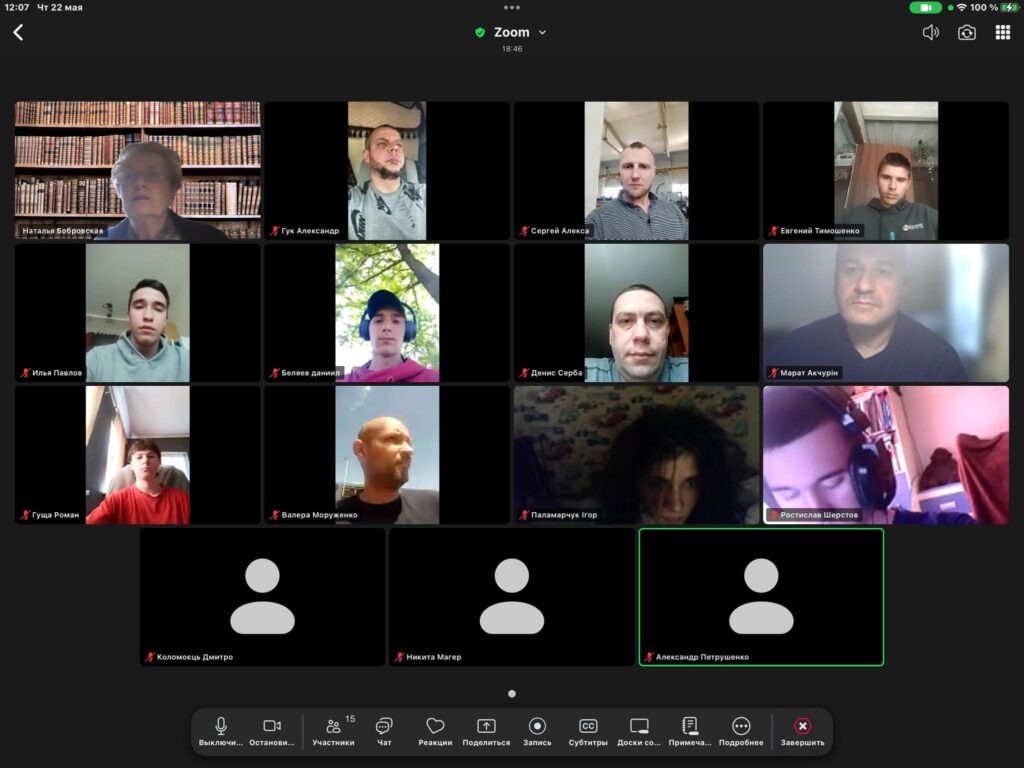Select Коломоєць Дмитро's avatar tile
The height and width of the screenshot is (768, 1024).
point(263,597)
